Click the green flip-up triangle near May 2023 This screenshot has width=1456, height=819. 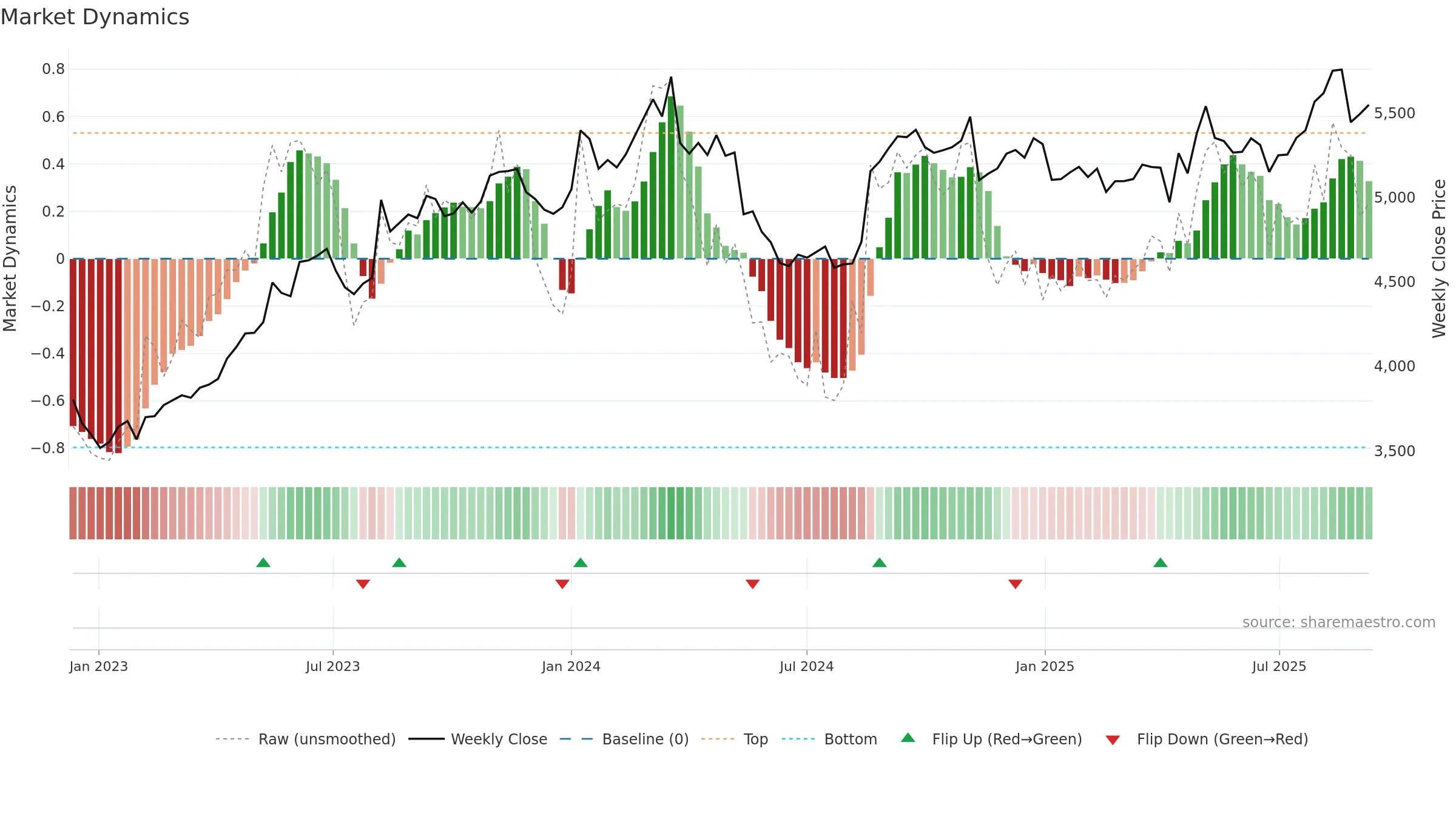[x=263, y=563]
